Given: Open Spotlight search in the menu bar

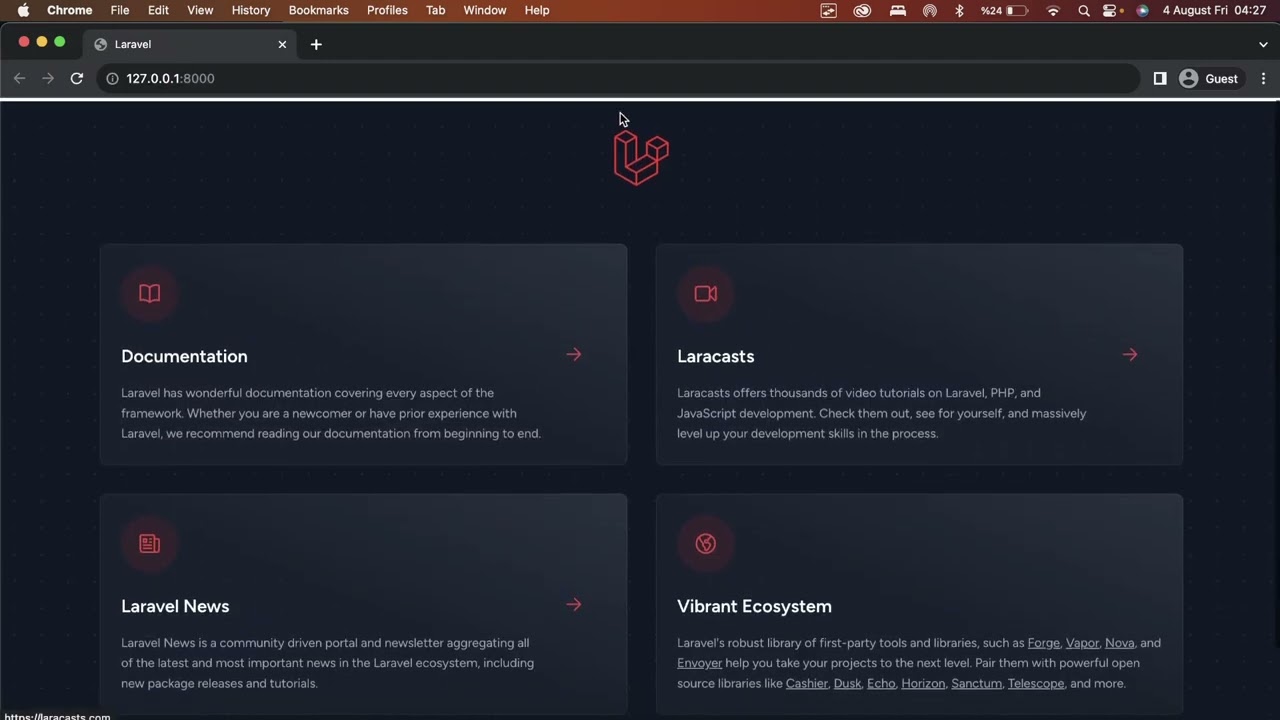Looking at the screenshot, I should 1084,10.
